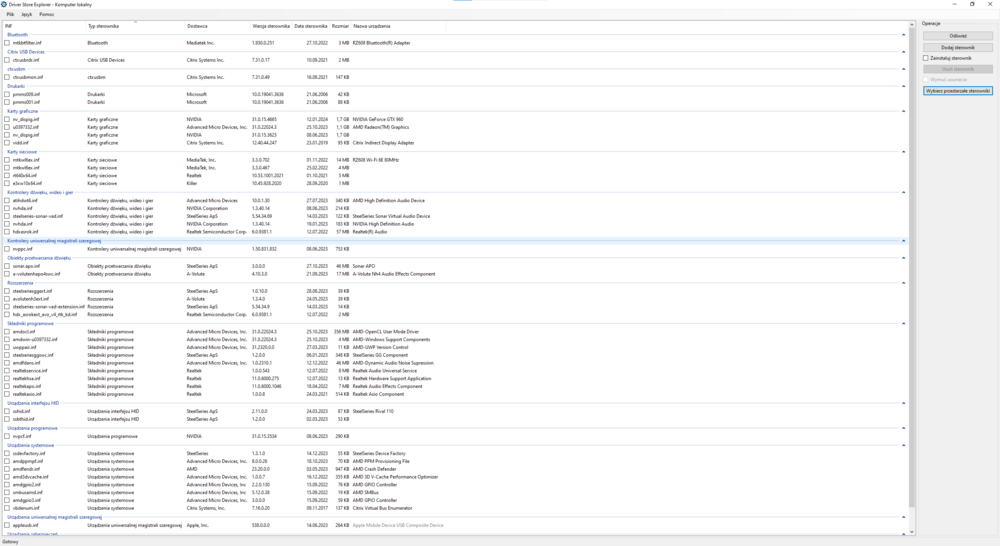This screenshot has width=1000, height=546.
Task: Collapse Obiekty przetwarzania dźwięku group arrow
Action: 903,258
